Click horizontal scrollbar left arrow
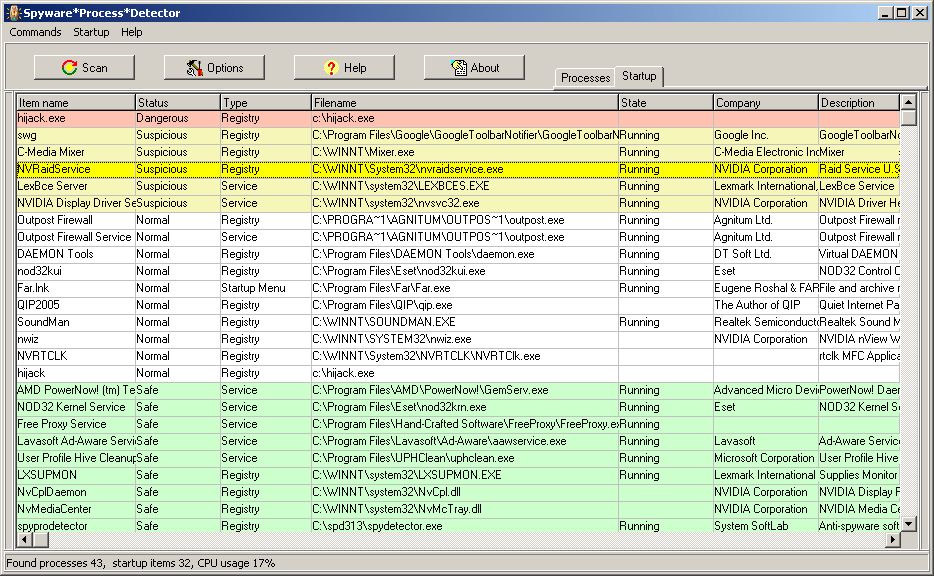Image resolution: width=934 pixels, height=576 pixels. coord(24,540)
